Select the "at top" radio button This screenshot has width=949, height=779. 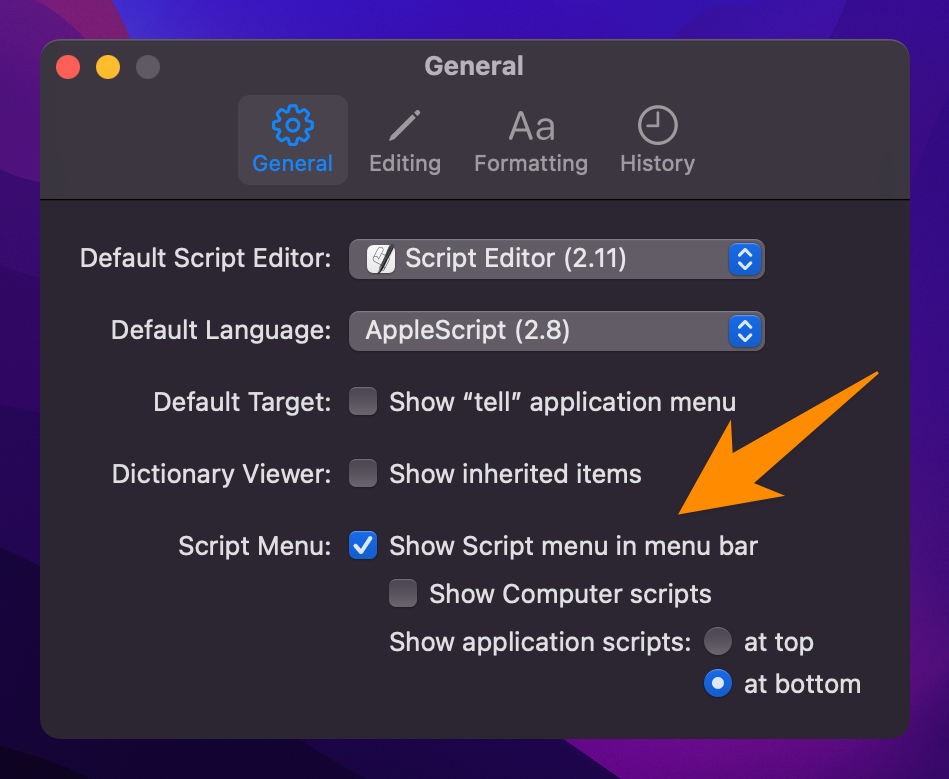click(x=718, y=641)
